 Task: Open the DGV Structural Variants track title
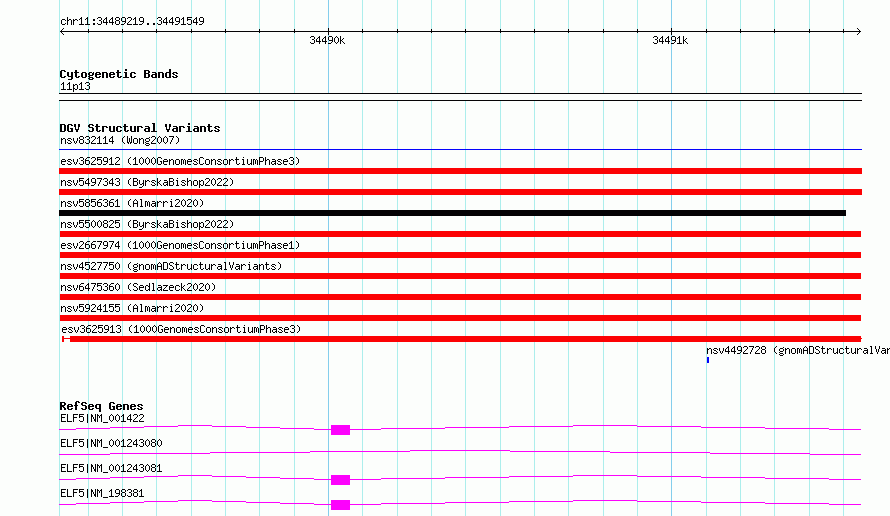coord(140,128)
